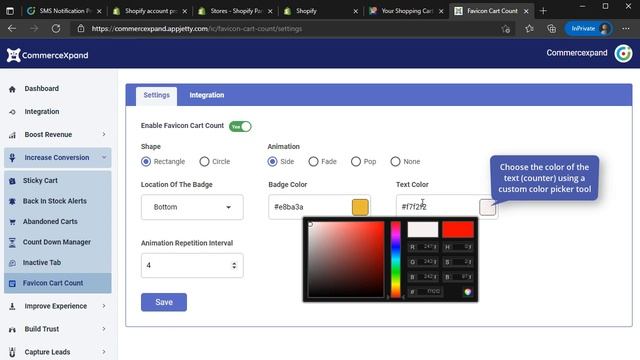Click the Dashboard home icon
This screenshot has width=640, height=360.
[x=12, y=89]
